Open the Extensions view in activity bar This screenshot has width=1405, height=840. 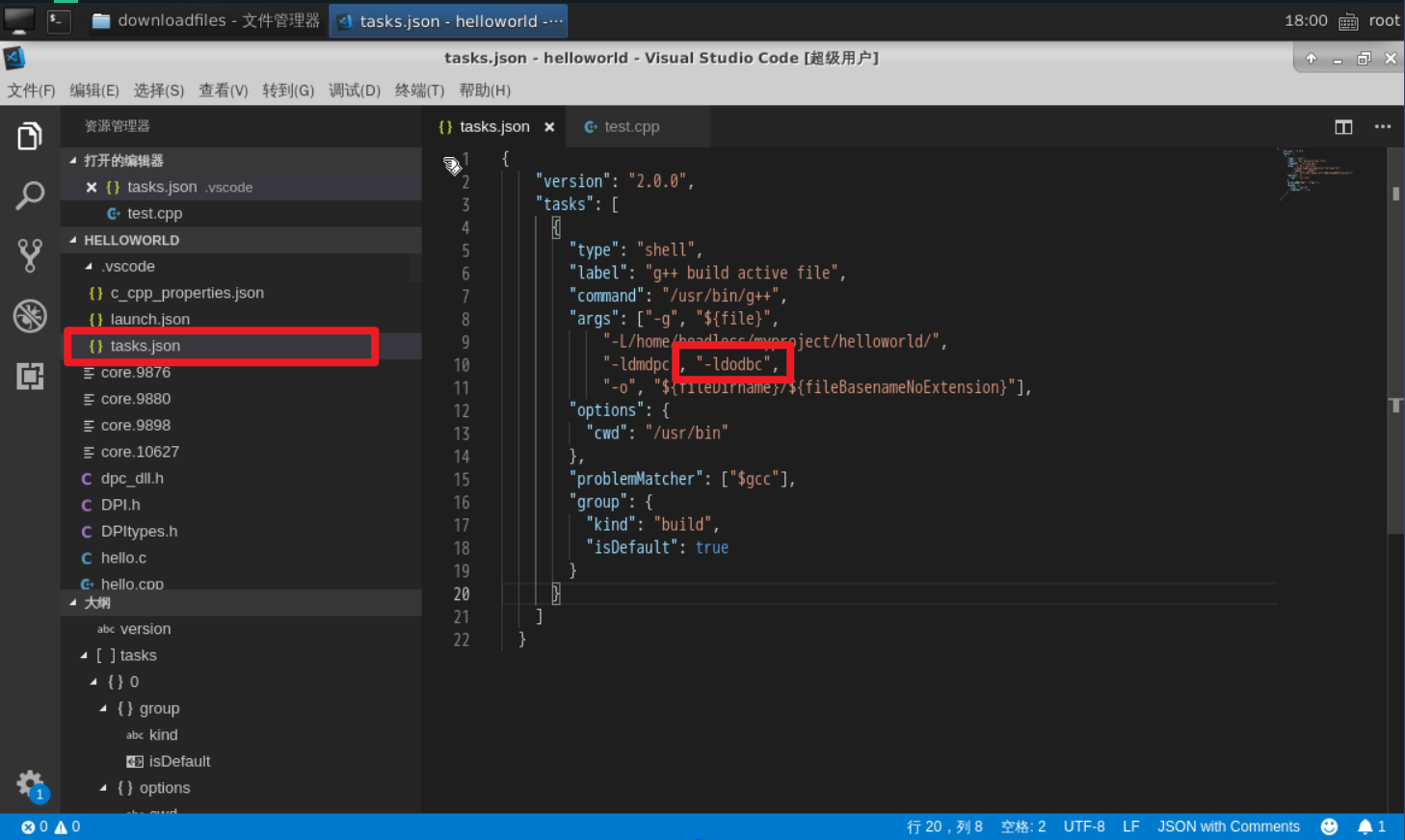pyautogui.click(x=30, y=376)
